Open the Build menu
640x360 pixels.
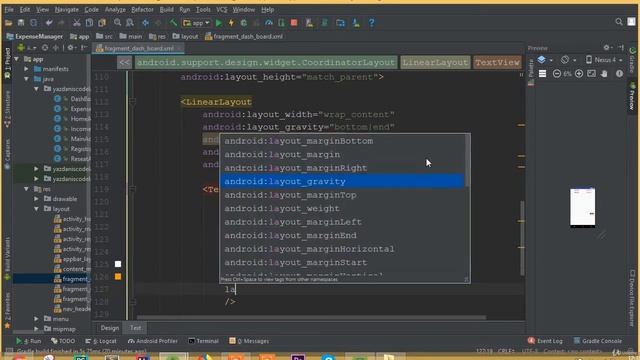(166, 9)
